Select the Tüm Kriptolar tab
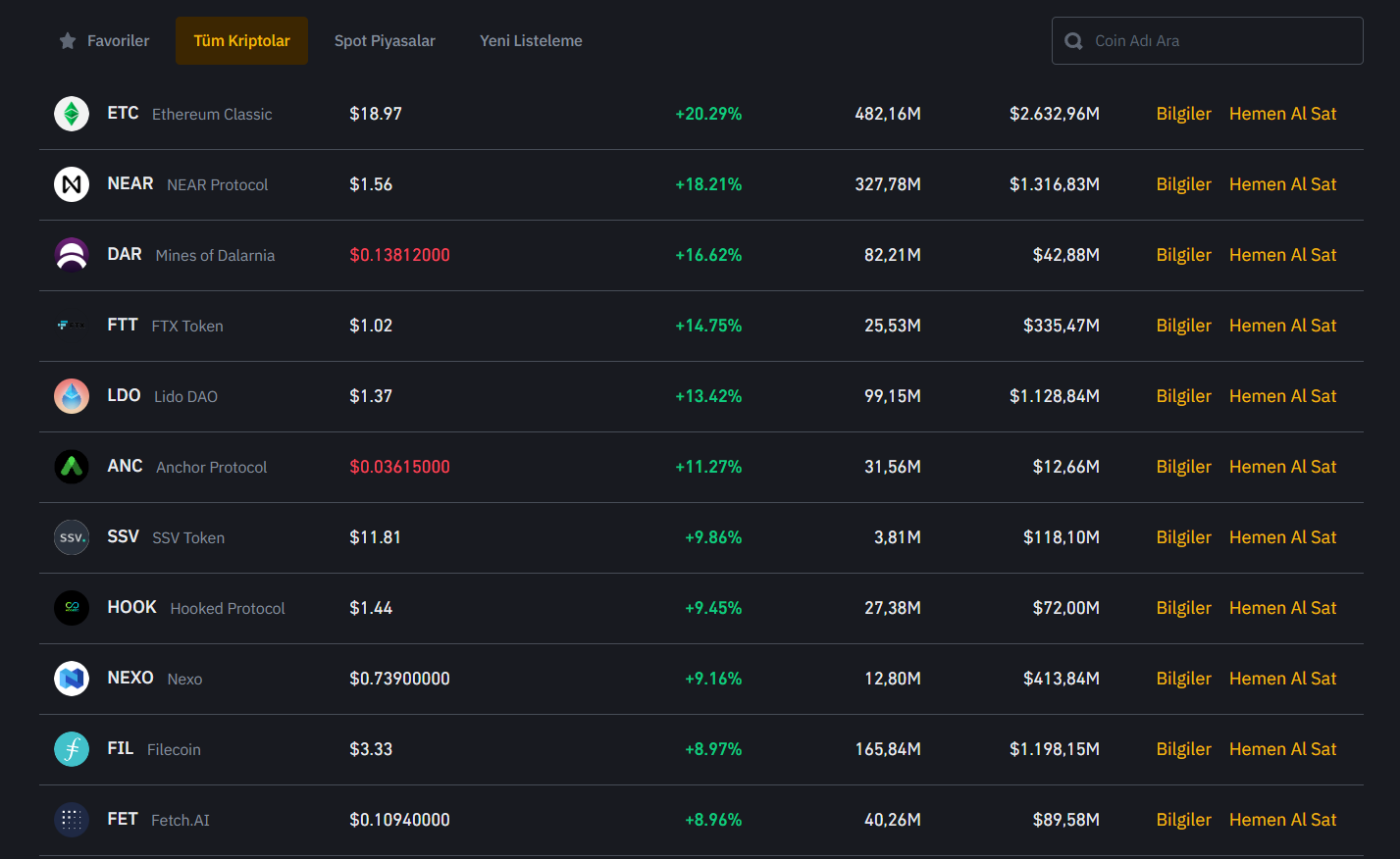Image resolution: width=1400 pixels, height=859 pixels. pos(241,41)
